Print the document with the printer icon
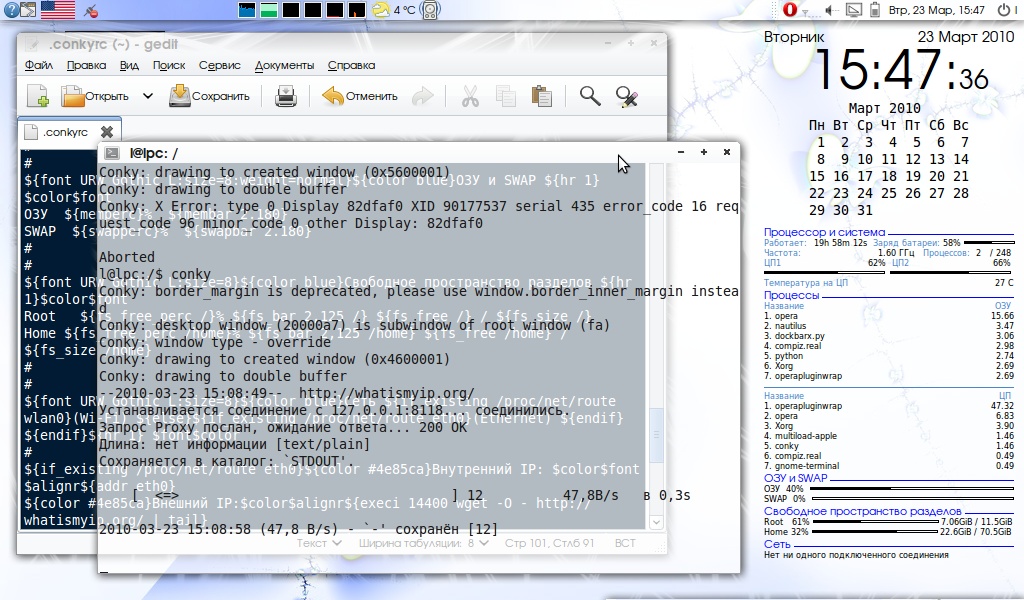The height and width of the screenshot is (600, 1024). pos(285,96)
